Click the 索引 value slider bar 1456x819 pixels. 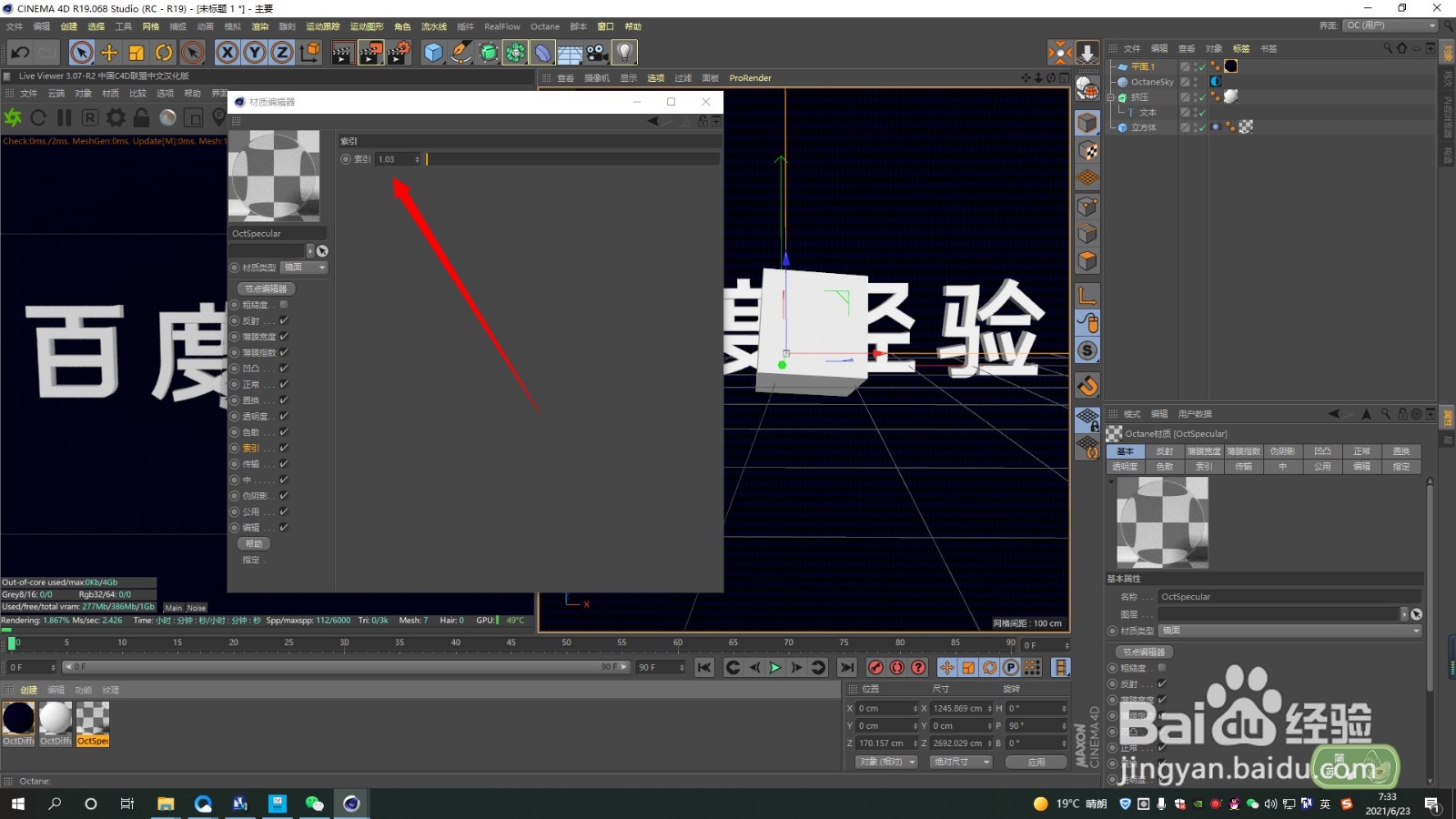click(572, 159)
